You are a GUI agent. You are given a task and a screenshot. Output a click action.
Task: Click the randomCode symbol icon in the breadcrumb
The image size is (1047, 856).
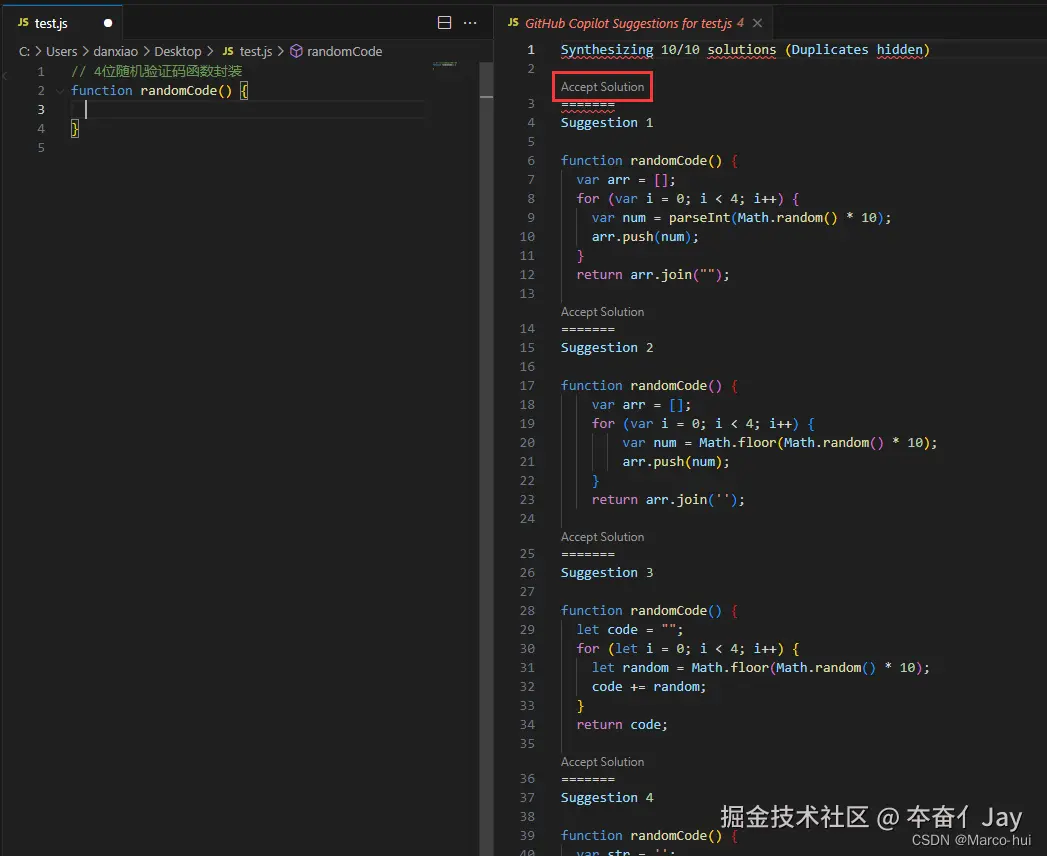[296, 51]
